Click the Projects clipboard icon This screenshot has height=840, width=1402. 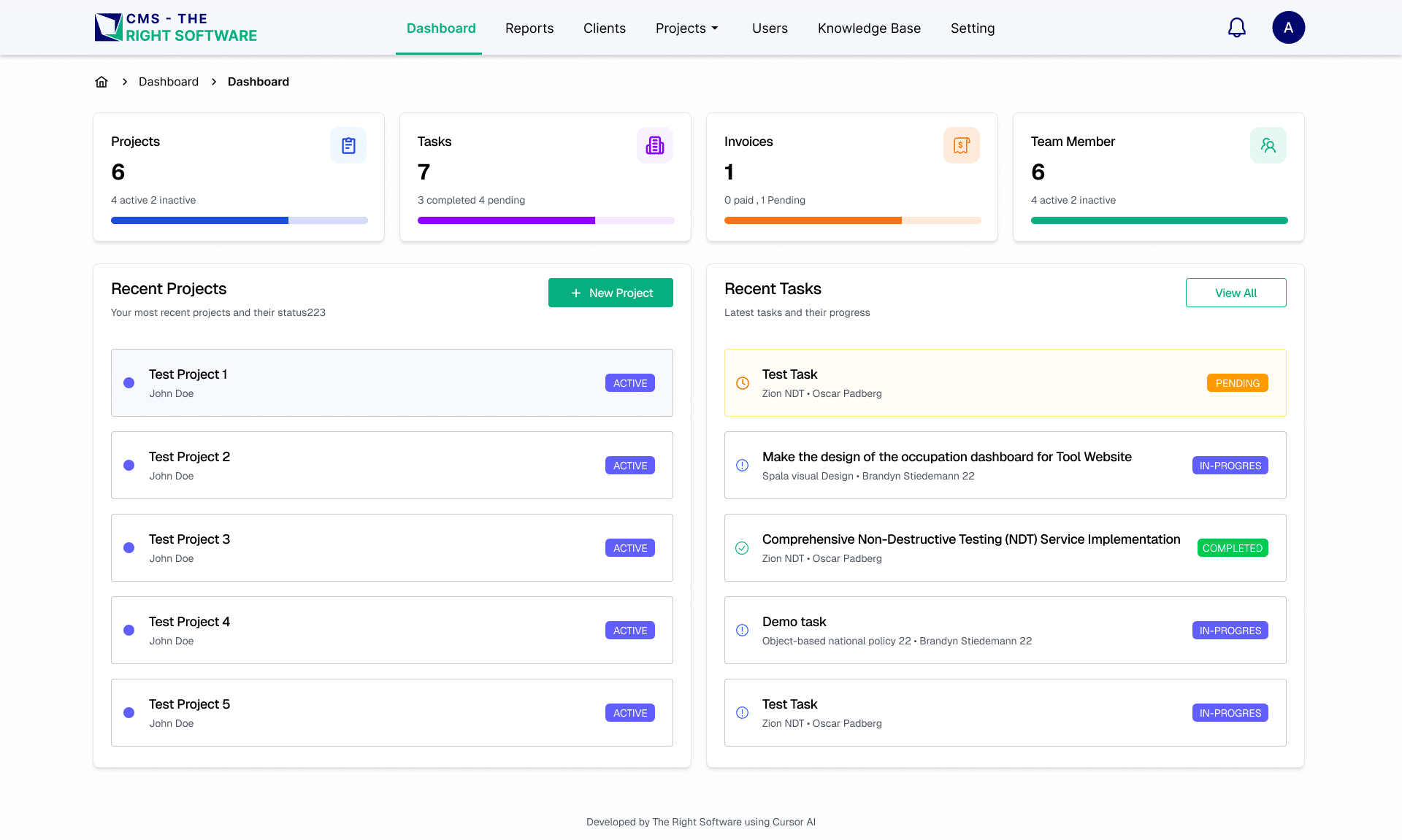pos(348,145)
